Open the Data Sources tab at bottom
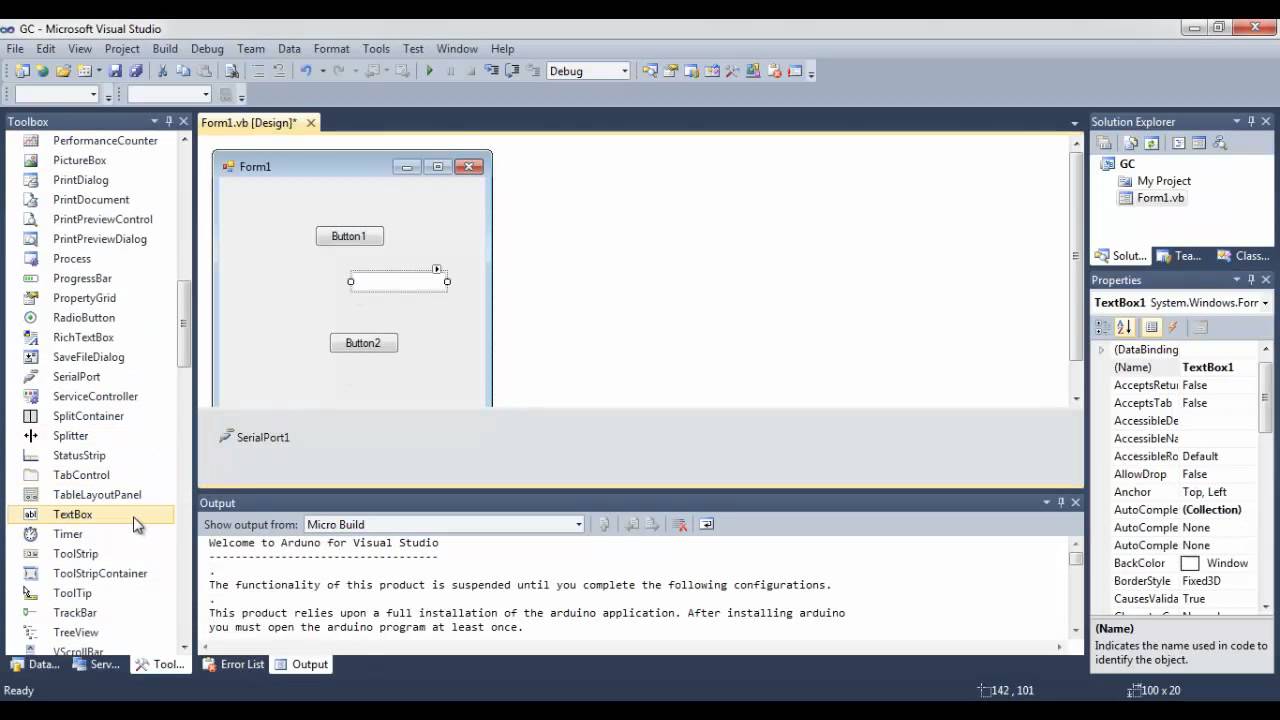 coord(35,664)
